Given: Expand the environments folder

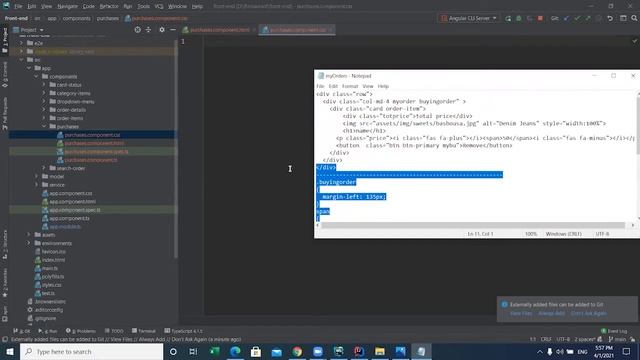Looking at the screenshot, I should click(29, 243).
